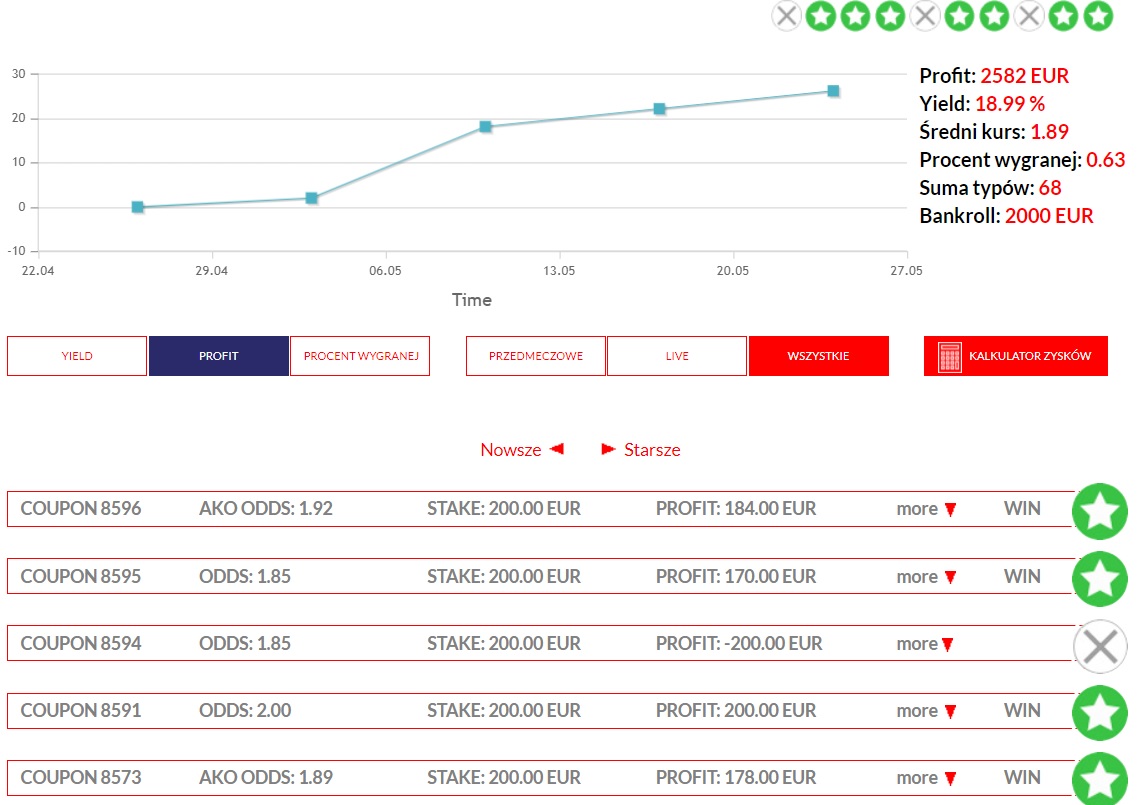Click the first grey X icon in top results strip
The height and width of the screenshot is (805, 1141).
[x=787, y=16]
